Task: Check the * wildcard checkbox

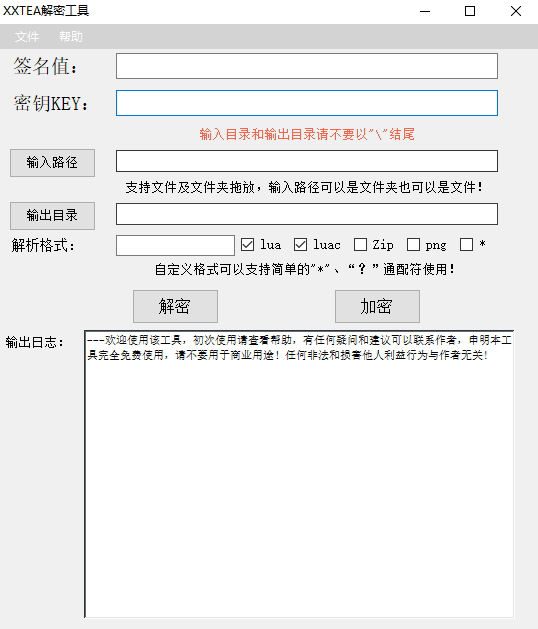Action: [x=466, y=245]
